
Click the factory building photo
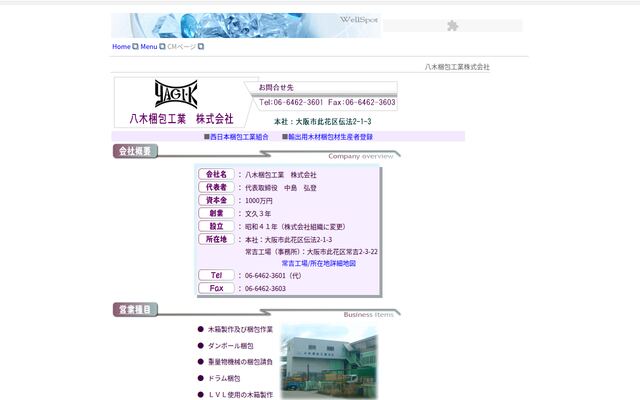pos(329,362)
